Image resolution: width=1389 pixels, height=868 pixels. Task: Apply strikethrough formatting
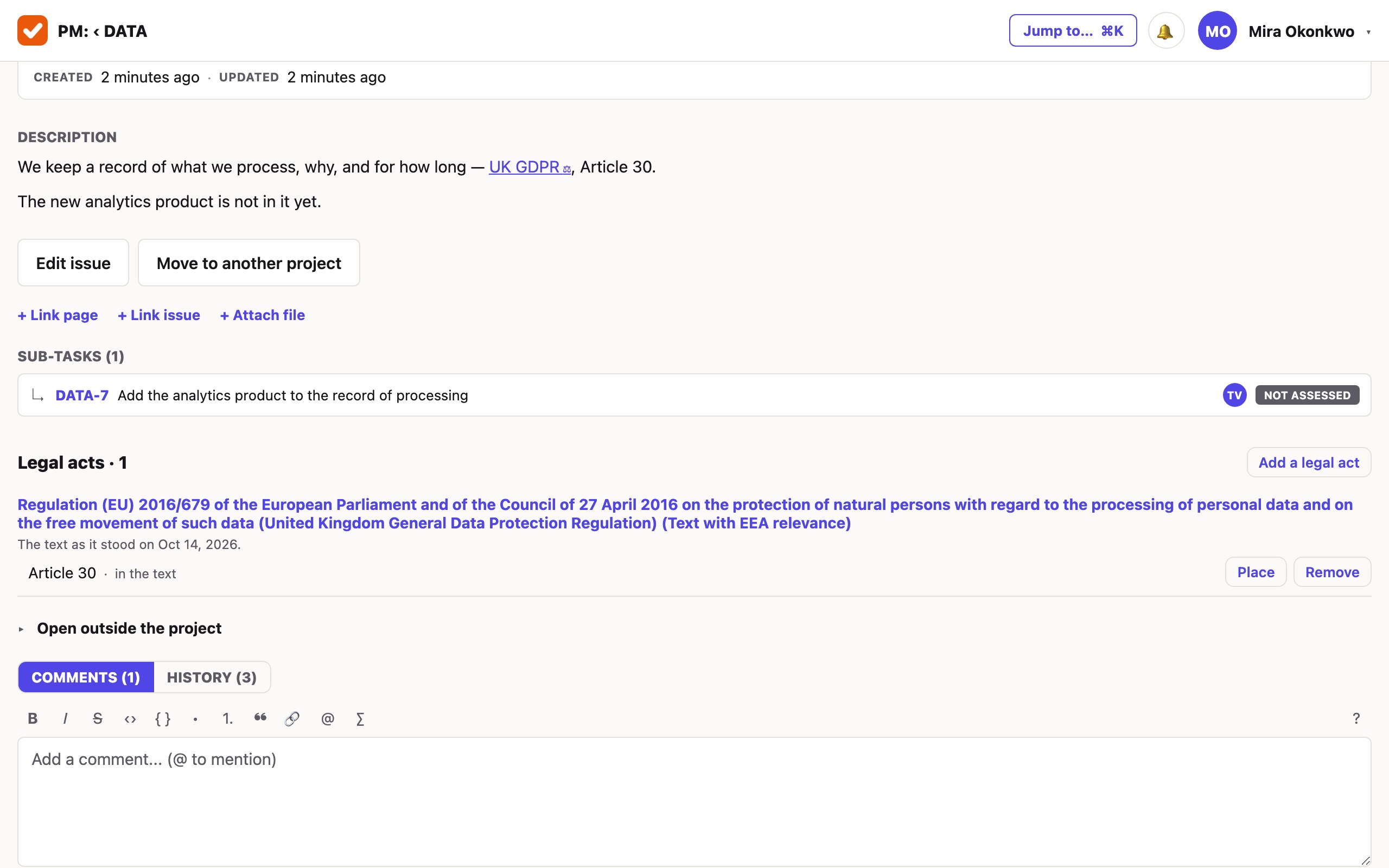[x=98, y=718]
